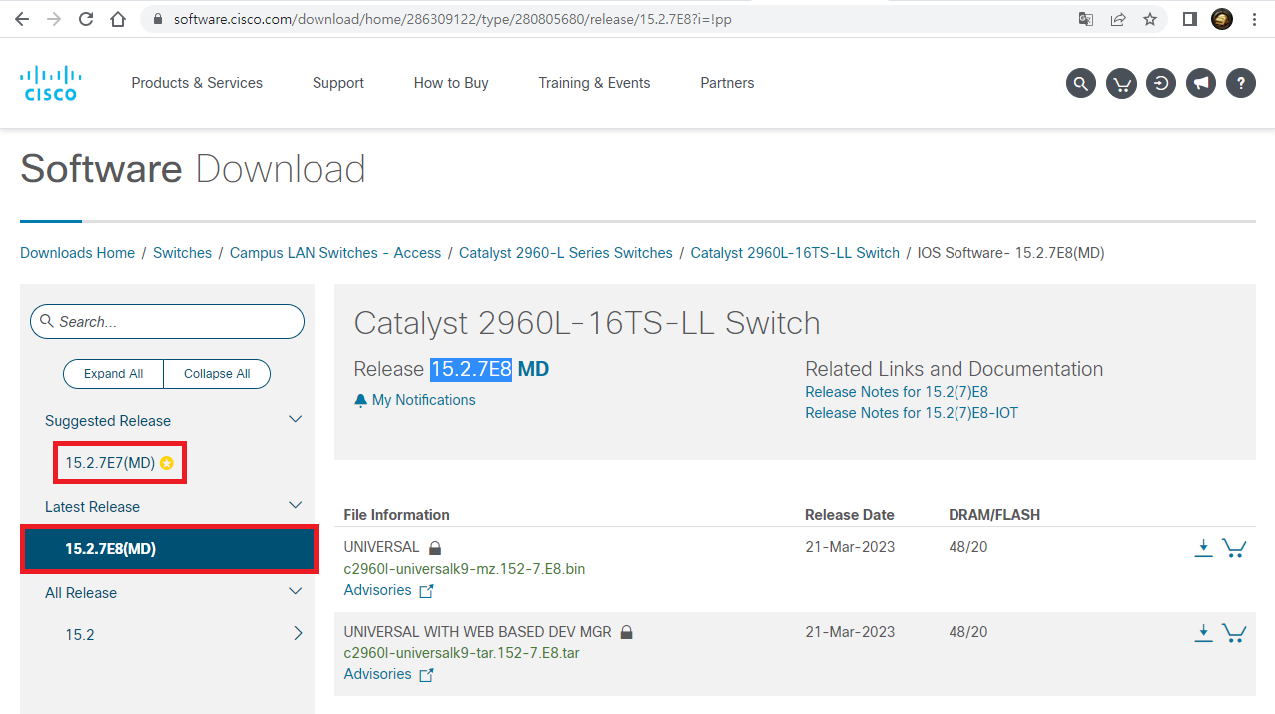Open the Training & Events menu
The height and width of the screenshot is (714, 1275).
(594, 83)
